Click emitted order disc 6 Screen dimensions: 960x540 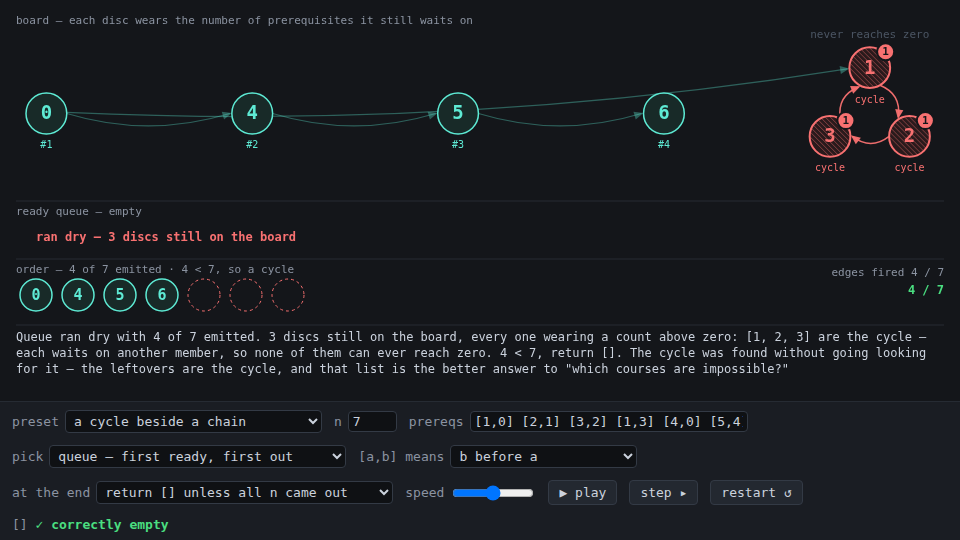(162, 294)
